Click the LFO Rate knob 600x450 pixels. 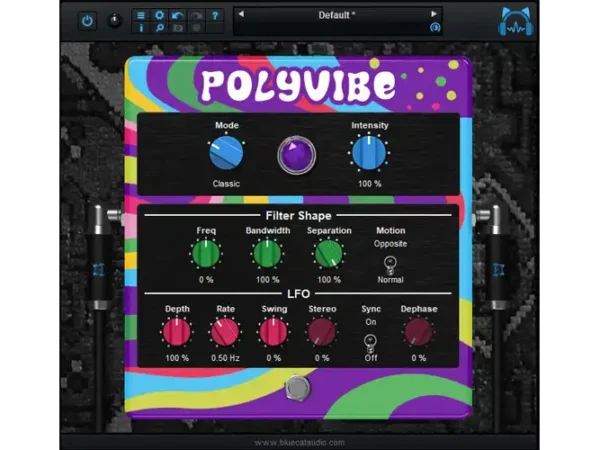pos(225,332)
